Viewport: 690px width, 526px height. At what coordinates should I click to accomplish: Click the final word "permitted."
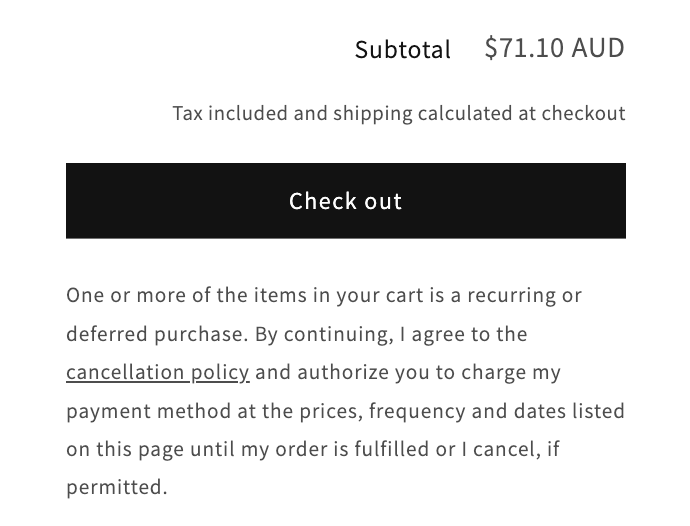117,487
